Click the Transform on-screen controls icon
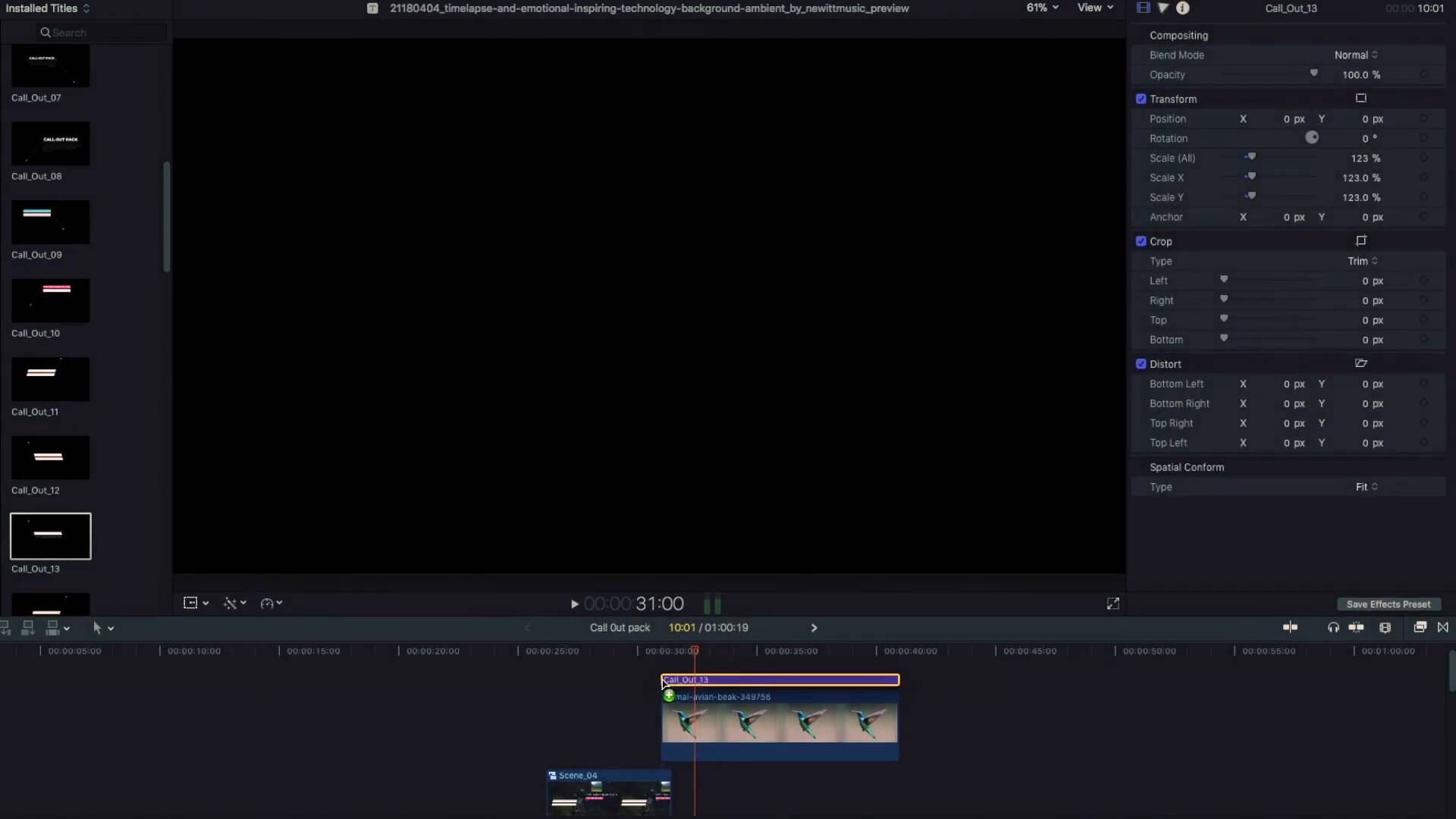This screenshot has width=1456, height=819. (1361, 99)
